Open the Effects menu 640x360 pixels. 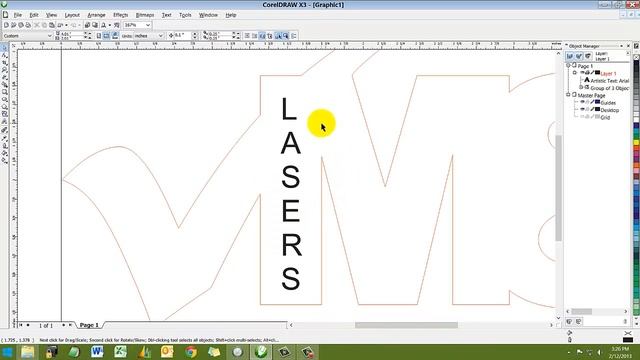point(120,15)
